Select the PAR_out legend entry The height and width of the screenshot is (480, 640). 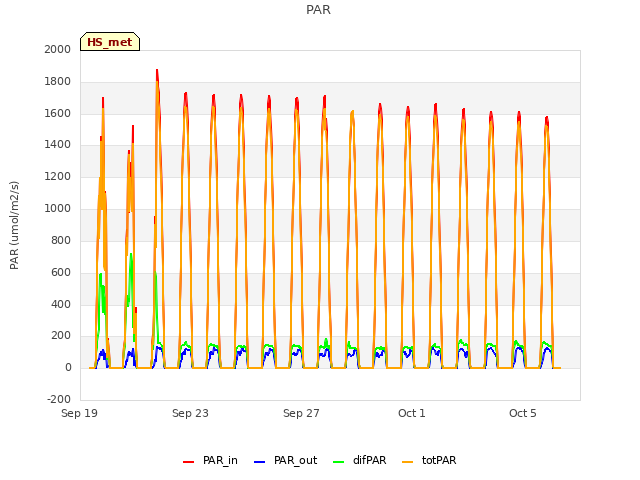tap(285, 460)
